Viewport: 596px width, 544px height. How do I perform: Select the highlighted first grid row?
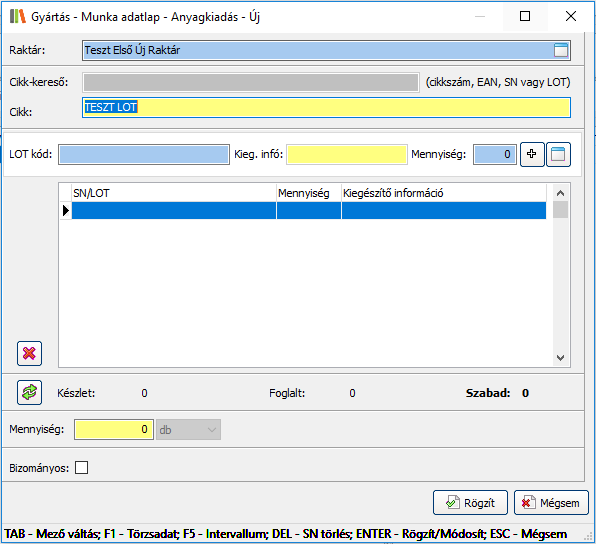pyautogui.click(x=309, y=210)
